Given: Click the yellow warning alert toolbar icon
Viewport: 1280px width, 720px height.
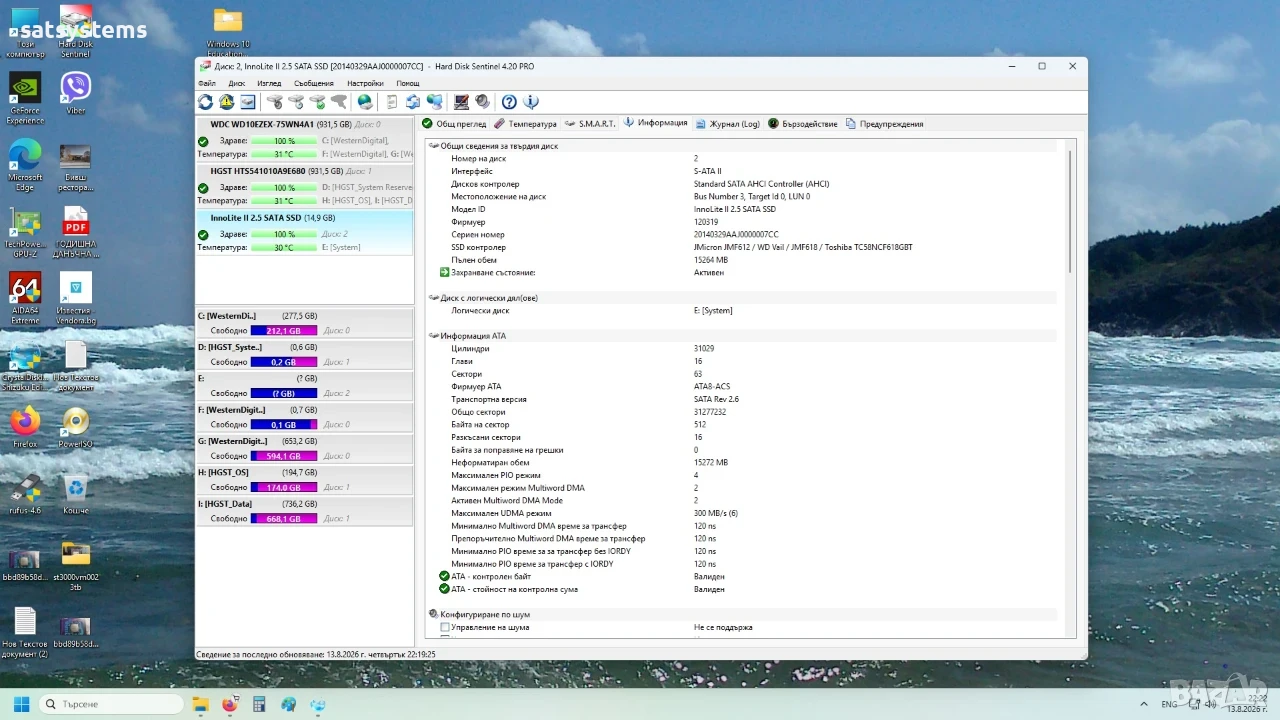Looking at the screenshot, I should [x=227, y=102].
